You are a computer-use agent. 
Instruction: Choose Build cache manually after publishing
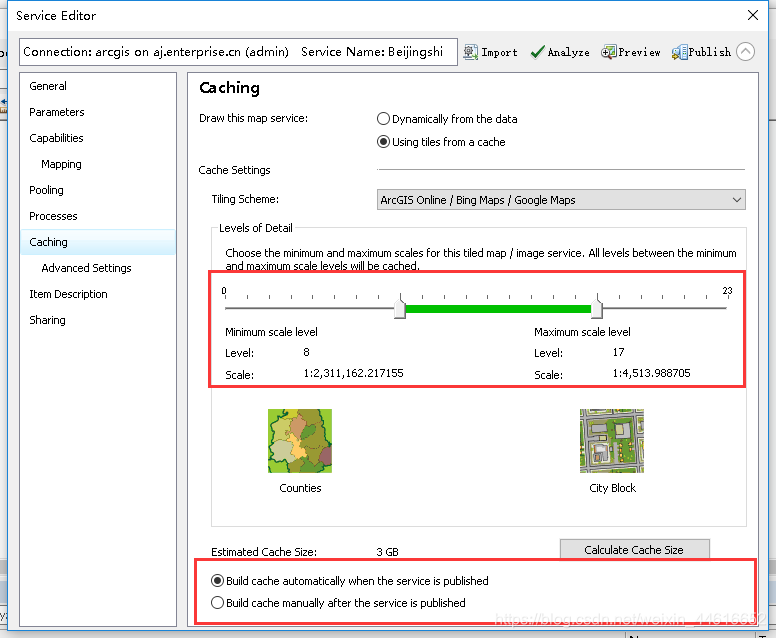tap(338, 603)
